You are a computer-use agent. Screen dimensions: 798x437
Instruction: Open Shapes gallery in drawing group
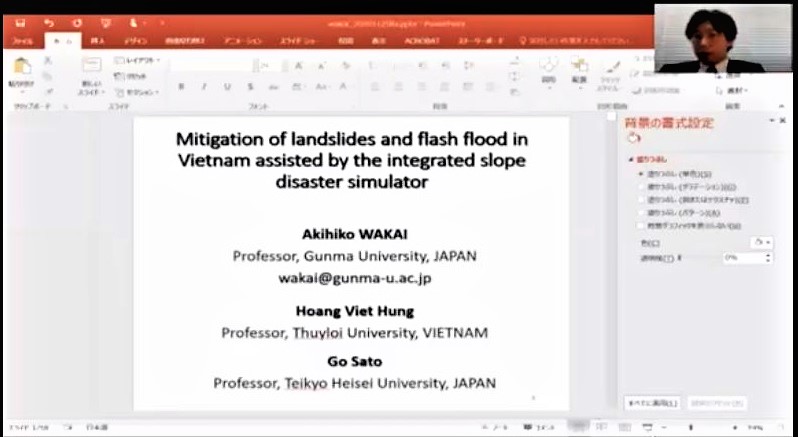click(549, 71)
